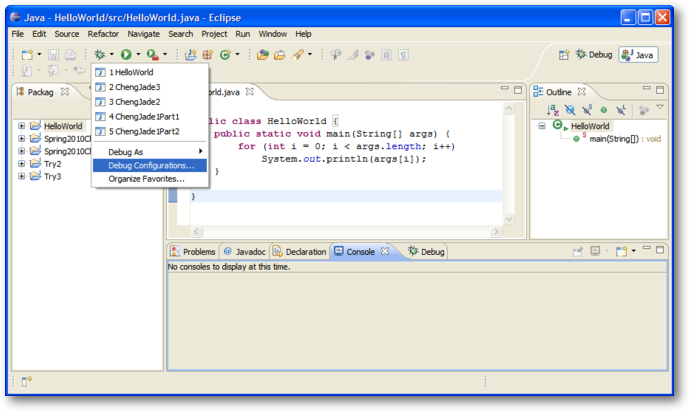Click the Display Selected Console icon

tap(595, 251)
